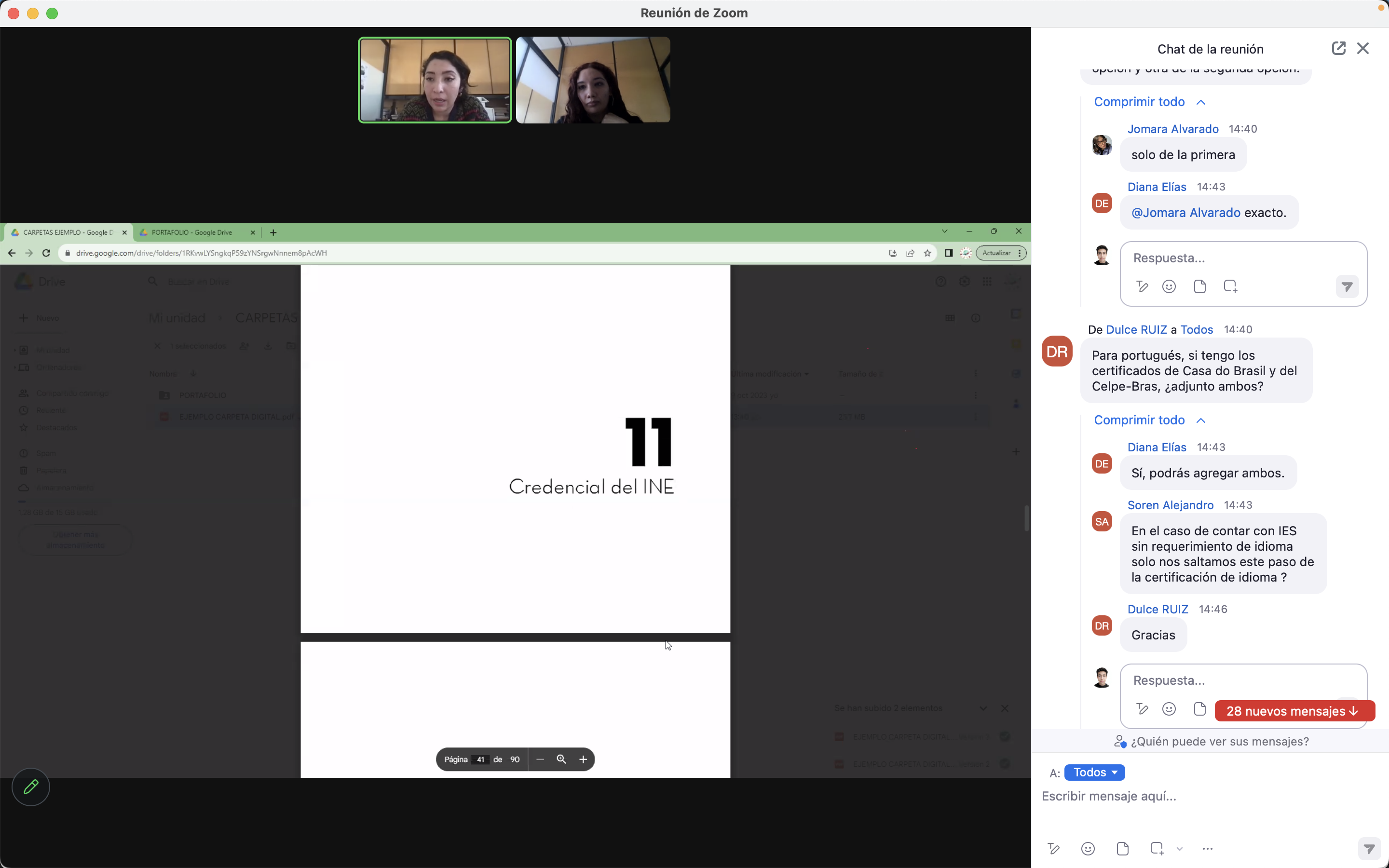Image resolution: width=1389 pixels, height=868 pixels.
Task: Click ¿Quién puede ver sus mensajes? link
Action: [x=1219, y=741]
